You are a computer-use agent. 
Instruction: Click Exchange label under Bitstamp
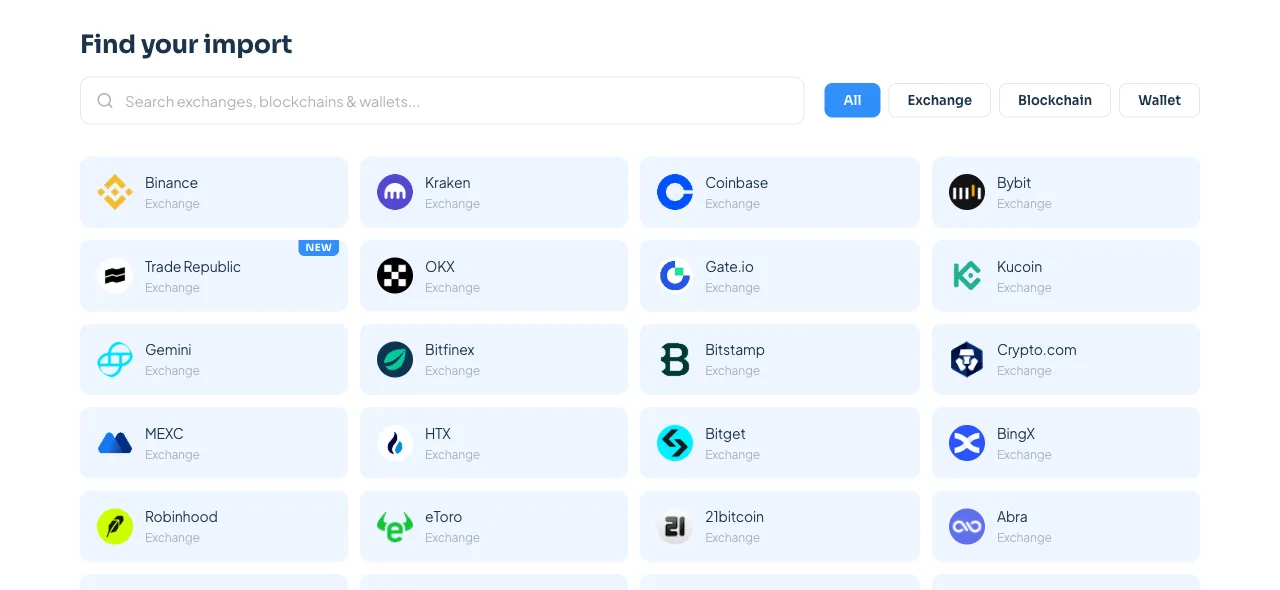(732, 371)
